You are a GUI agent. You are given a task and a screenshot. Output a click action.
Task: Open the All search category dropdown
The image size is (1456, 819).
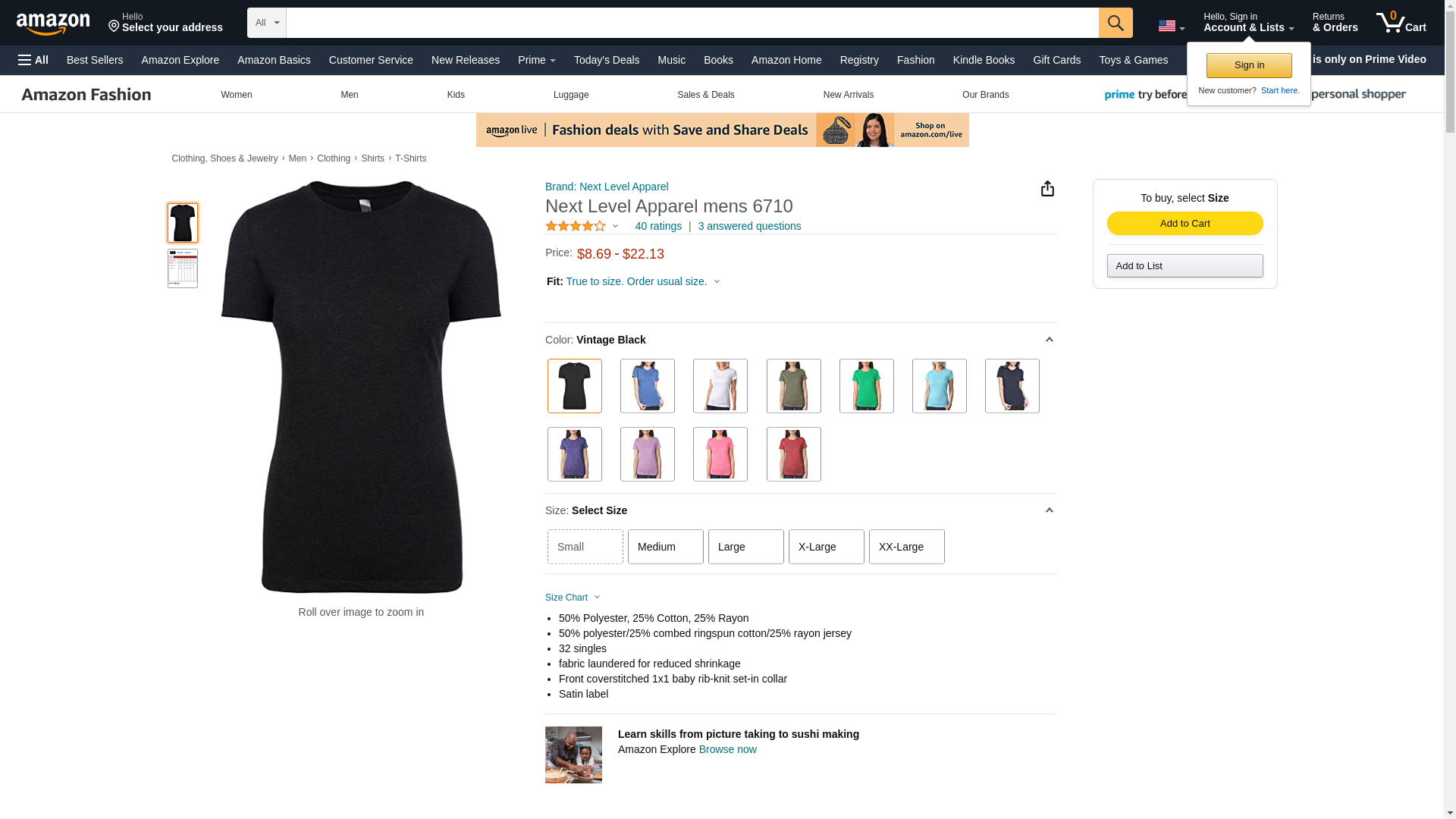point(267,23)
